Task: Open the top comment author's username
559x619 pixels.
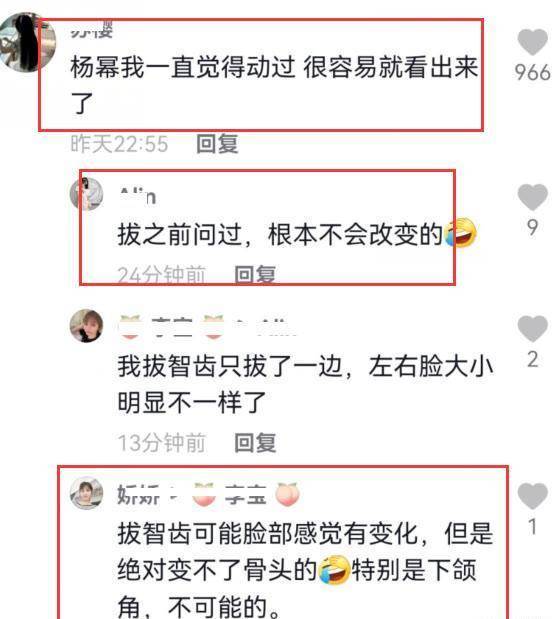Action: (92, 30)
